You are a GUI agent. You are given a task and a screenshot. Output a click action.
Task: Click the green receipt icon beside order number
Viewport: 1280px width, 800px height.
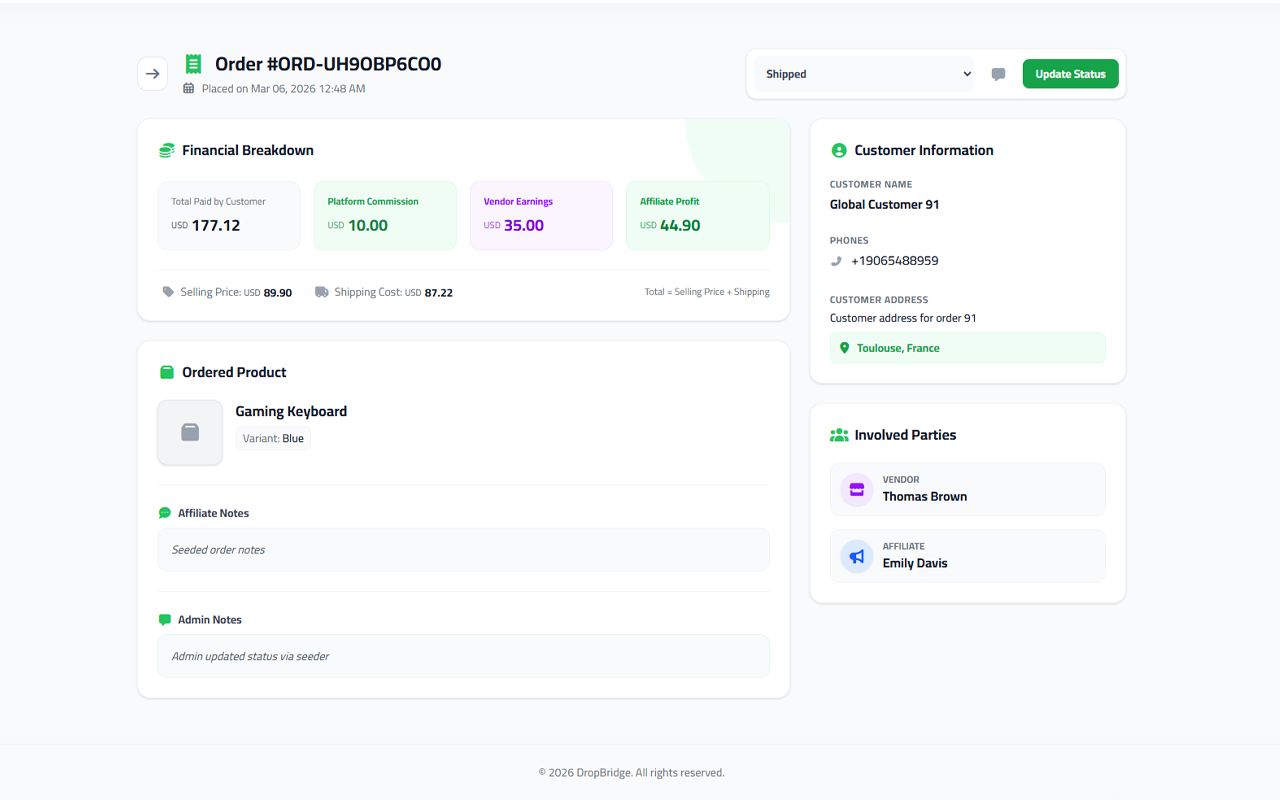pyautogui.click(x=193, y=64)
